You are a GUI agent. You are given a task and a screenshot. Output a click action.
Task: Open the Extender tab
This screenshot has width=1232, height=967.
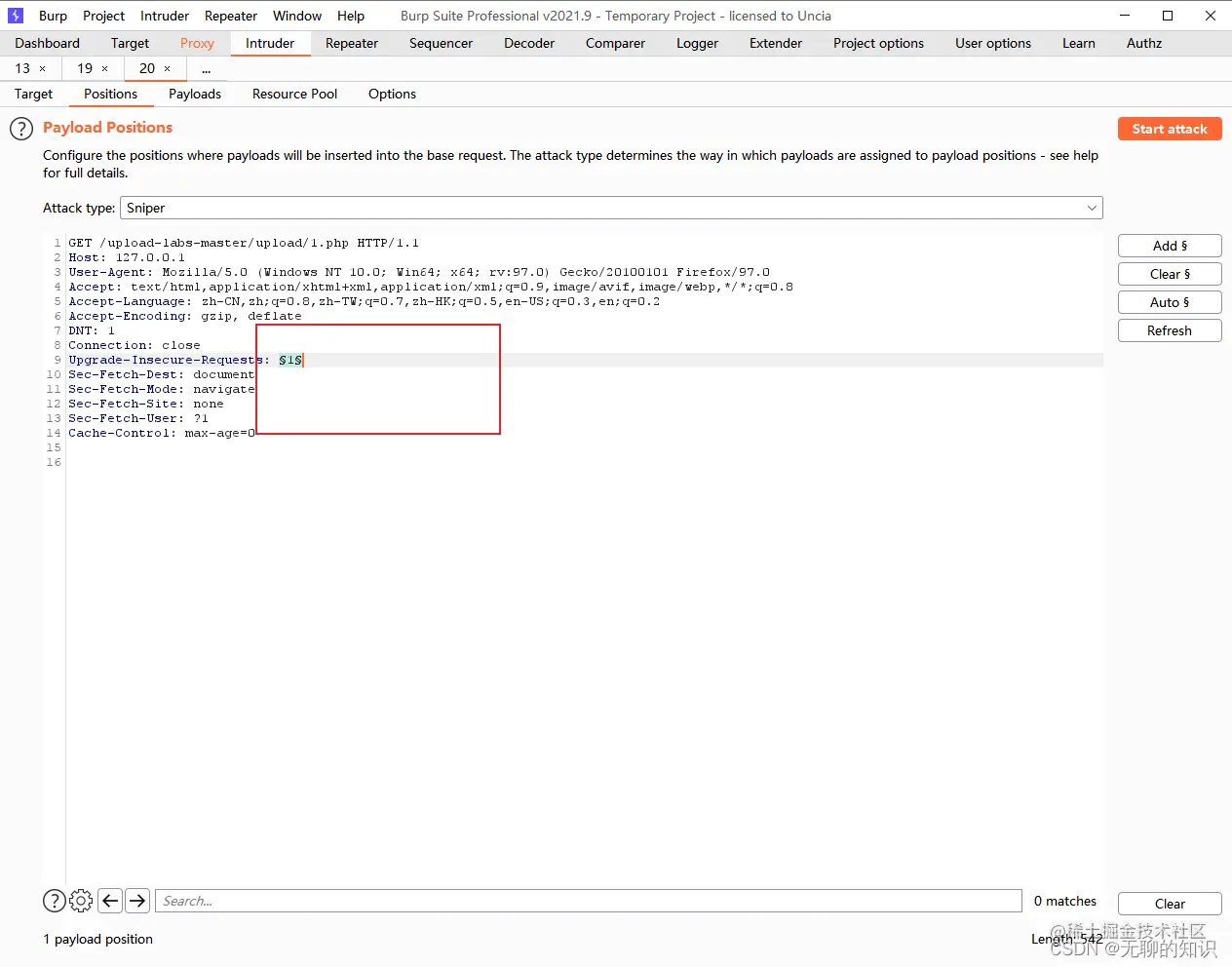pyautogui.click(x=776, y=43)
